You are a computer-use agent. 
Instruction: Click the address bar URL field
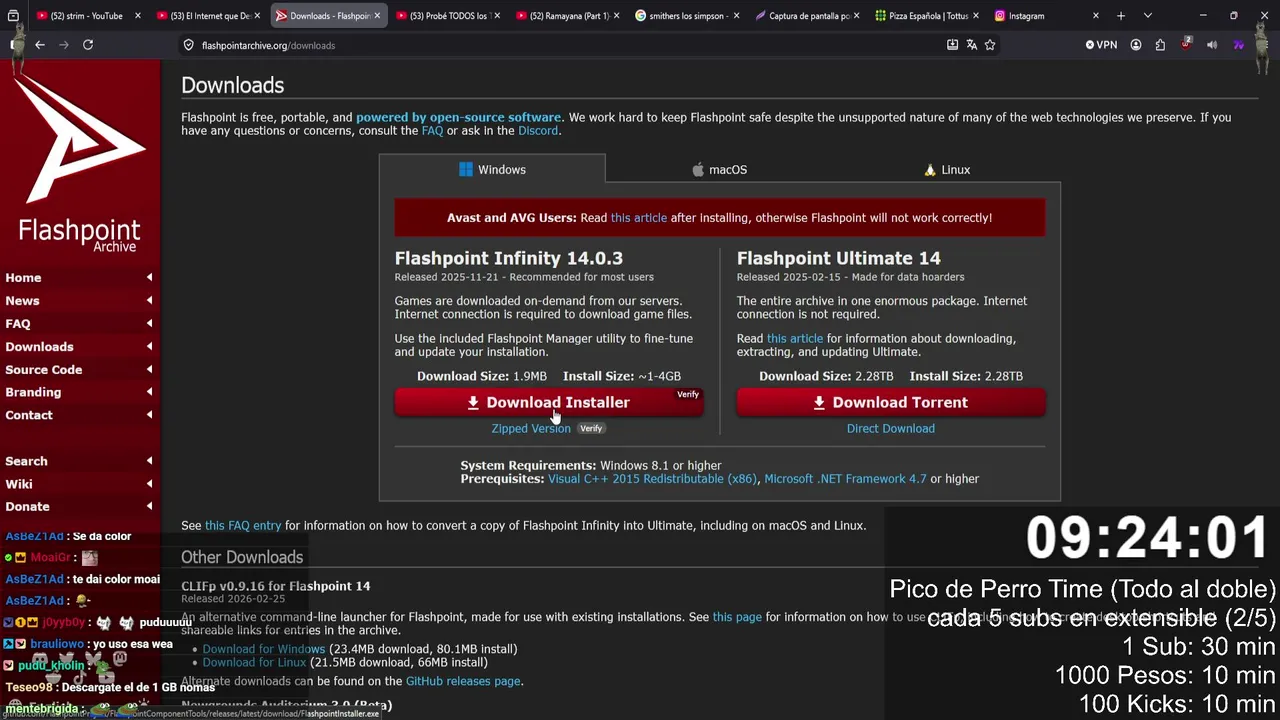[560, 45]
